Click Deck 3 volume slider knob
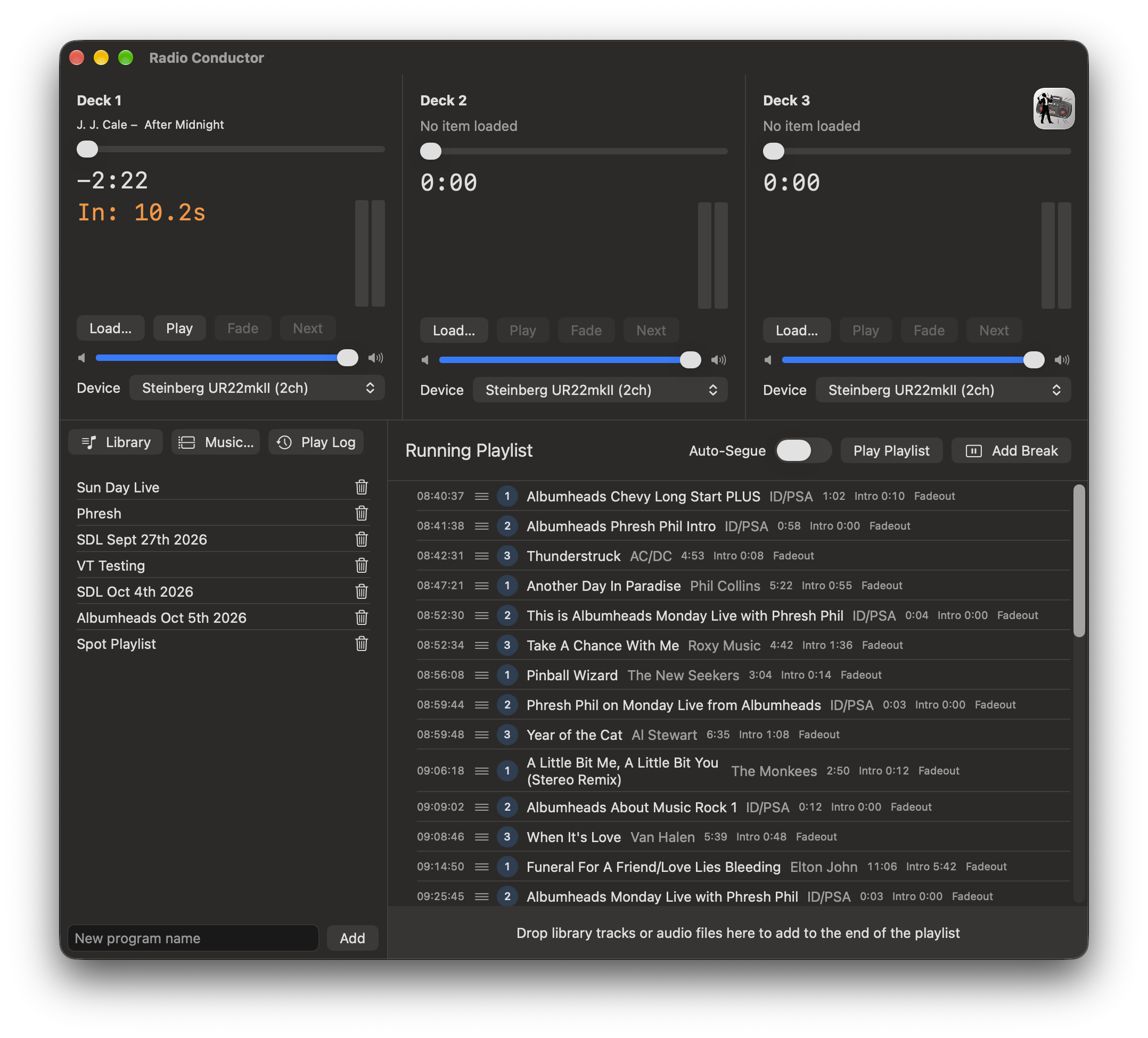The width and height of the screenshot is (1148, 1038). pos(1033,360)
